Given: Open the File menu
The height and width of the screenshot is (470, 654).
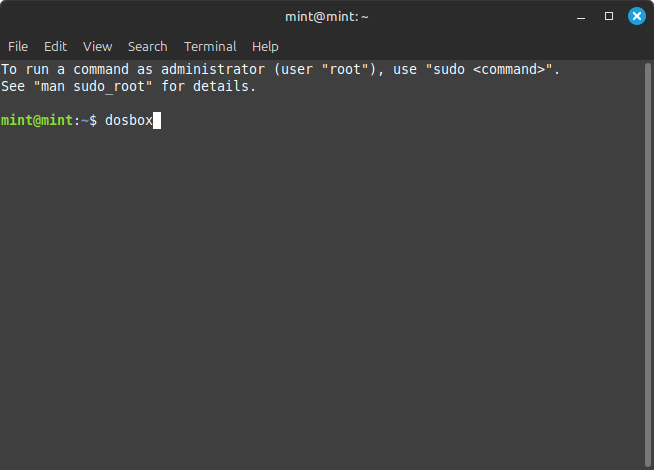Looking at the screenshot, I should pos(18,46).
